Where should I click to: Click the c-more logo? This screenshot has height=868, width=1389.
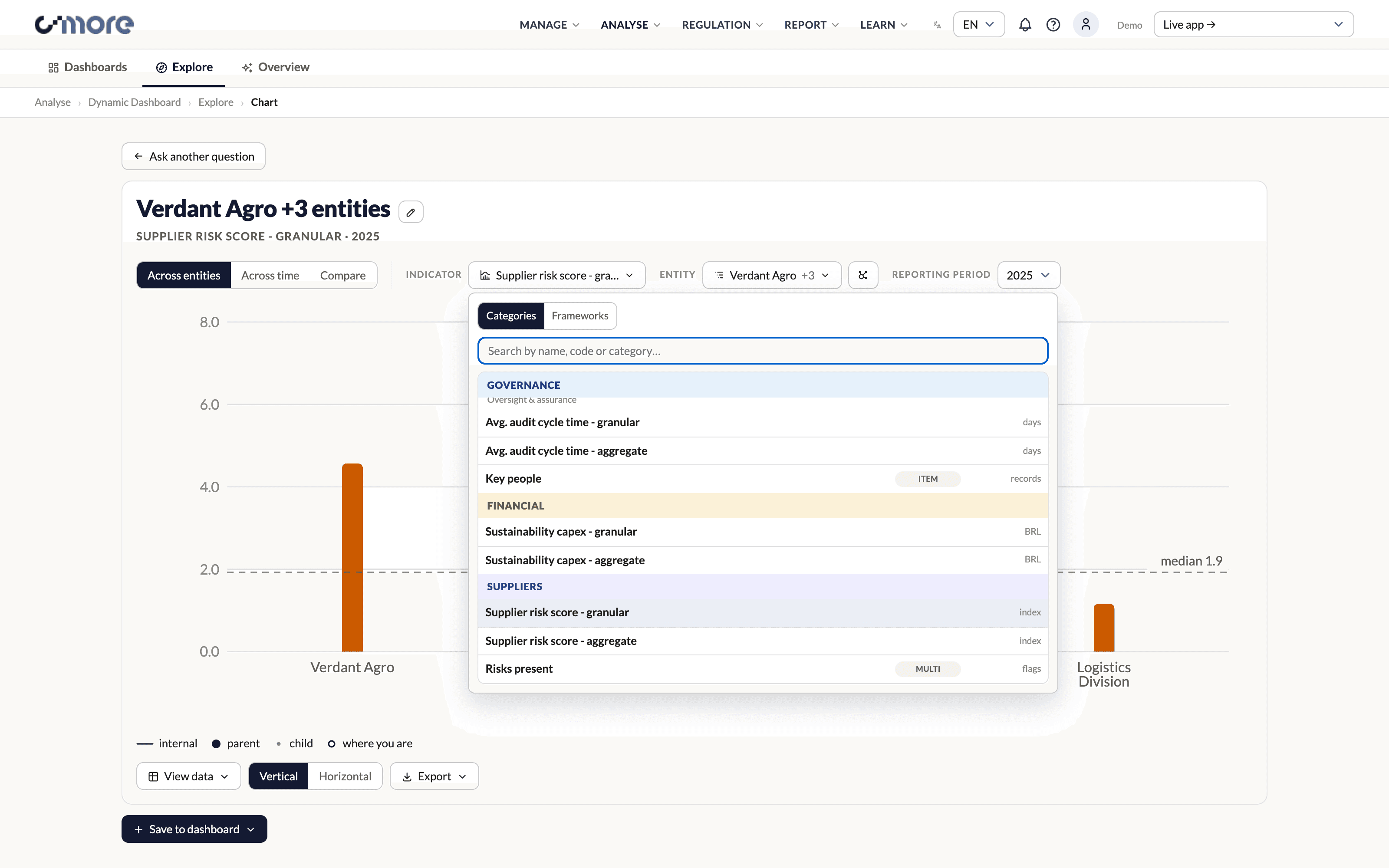point(84,24)
